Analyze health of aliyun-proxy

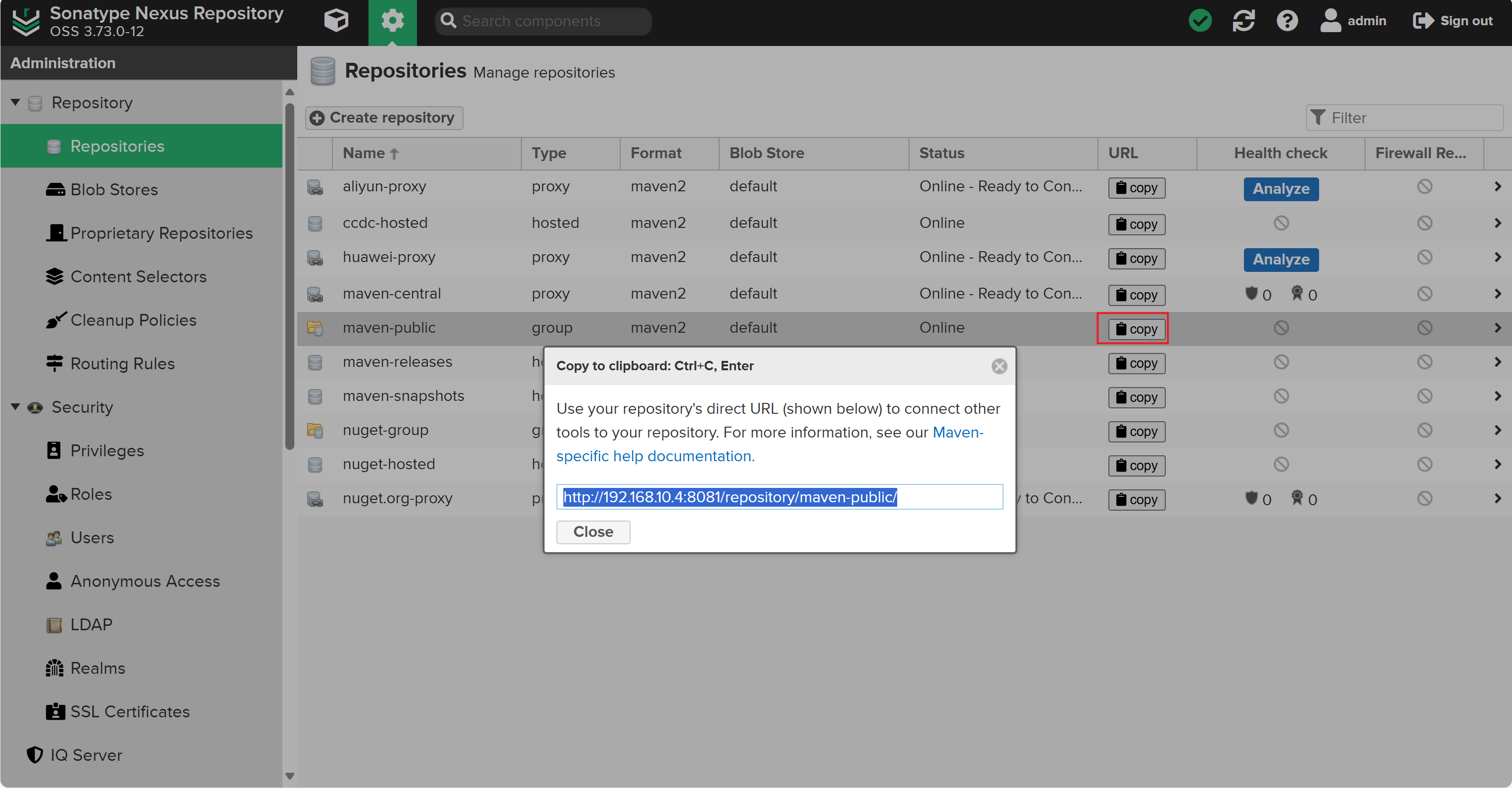pos(1281,189)
